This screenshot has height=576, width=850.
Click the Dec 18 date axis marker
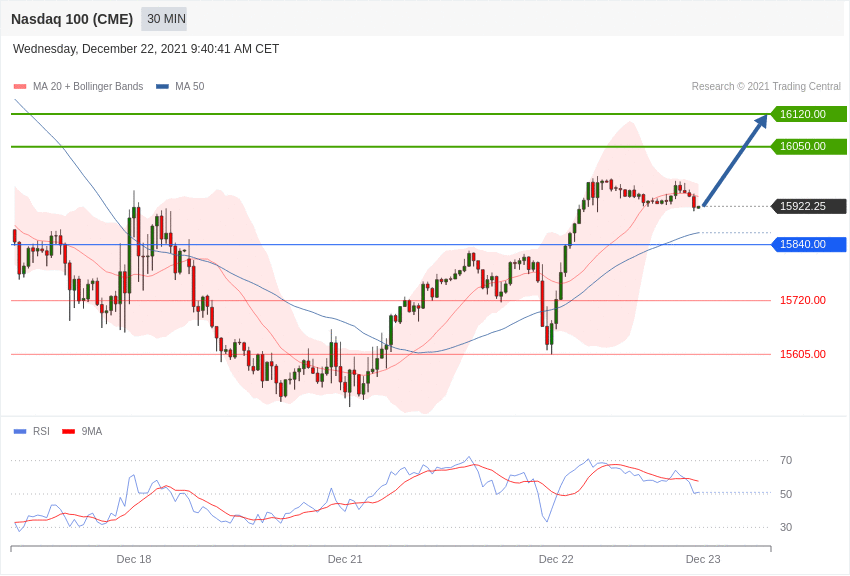click(x=134, y=559)
